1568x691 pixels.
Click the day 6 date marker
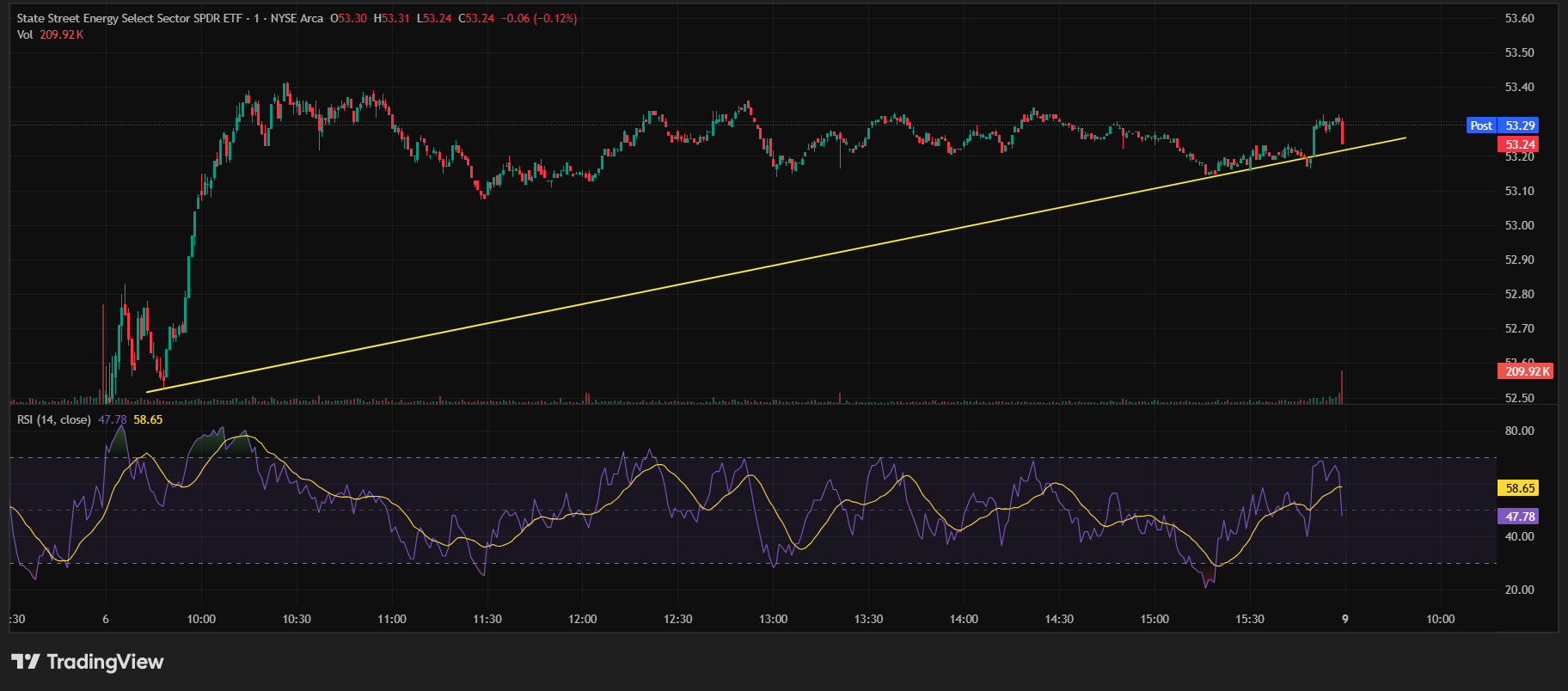(106, 619)
